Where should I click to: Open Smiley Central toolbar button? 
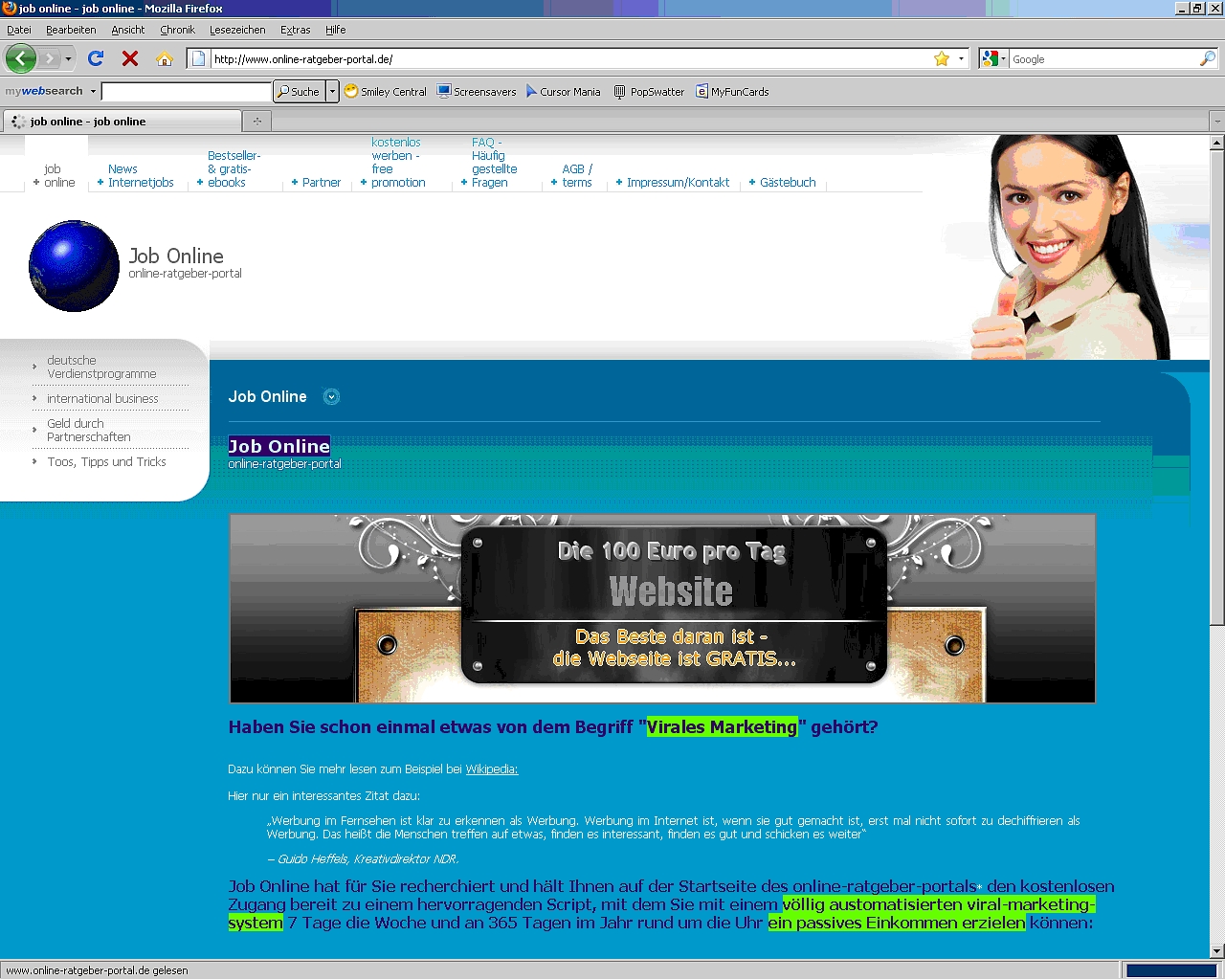coord(386,92)
